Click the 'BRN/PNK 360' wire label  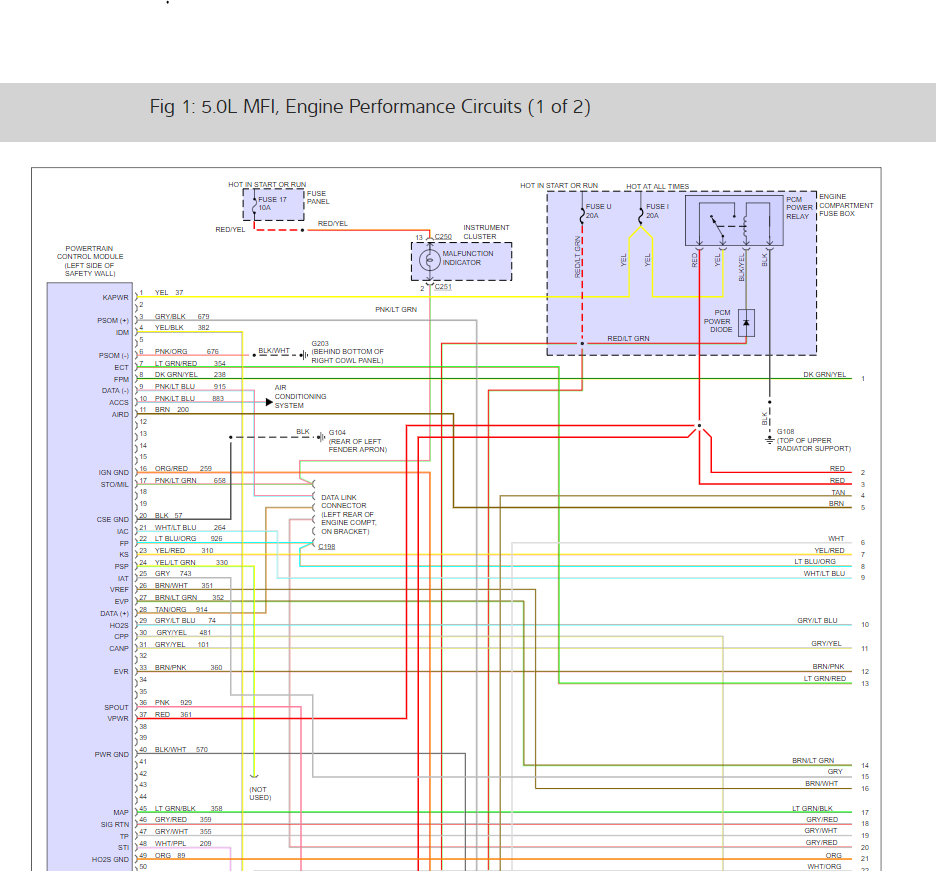pos(189,667)
